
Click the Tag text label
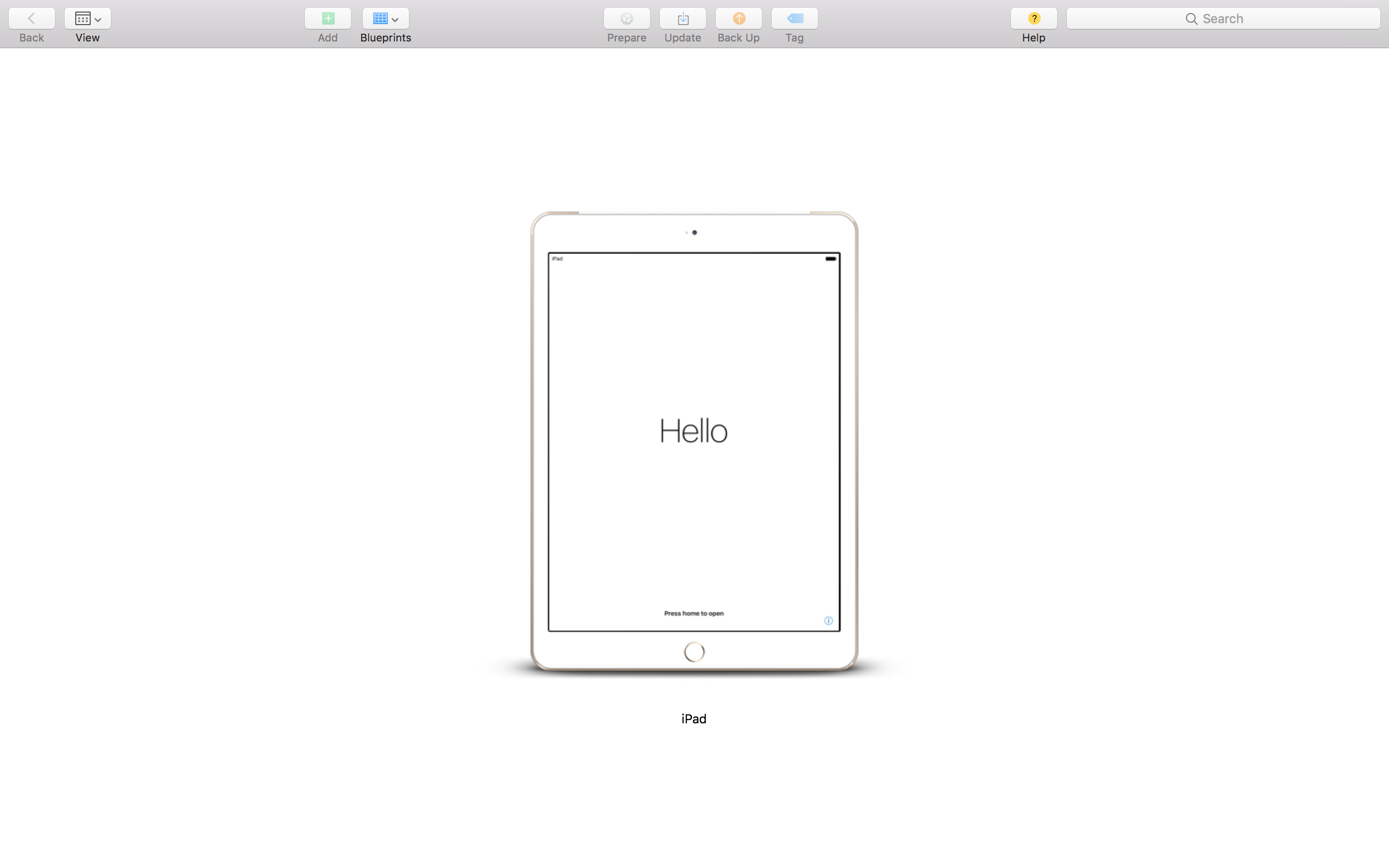point(794,38)
